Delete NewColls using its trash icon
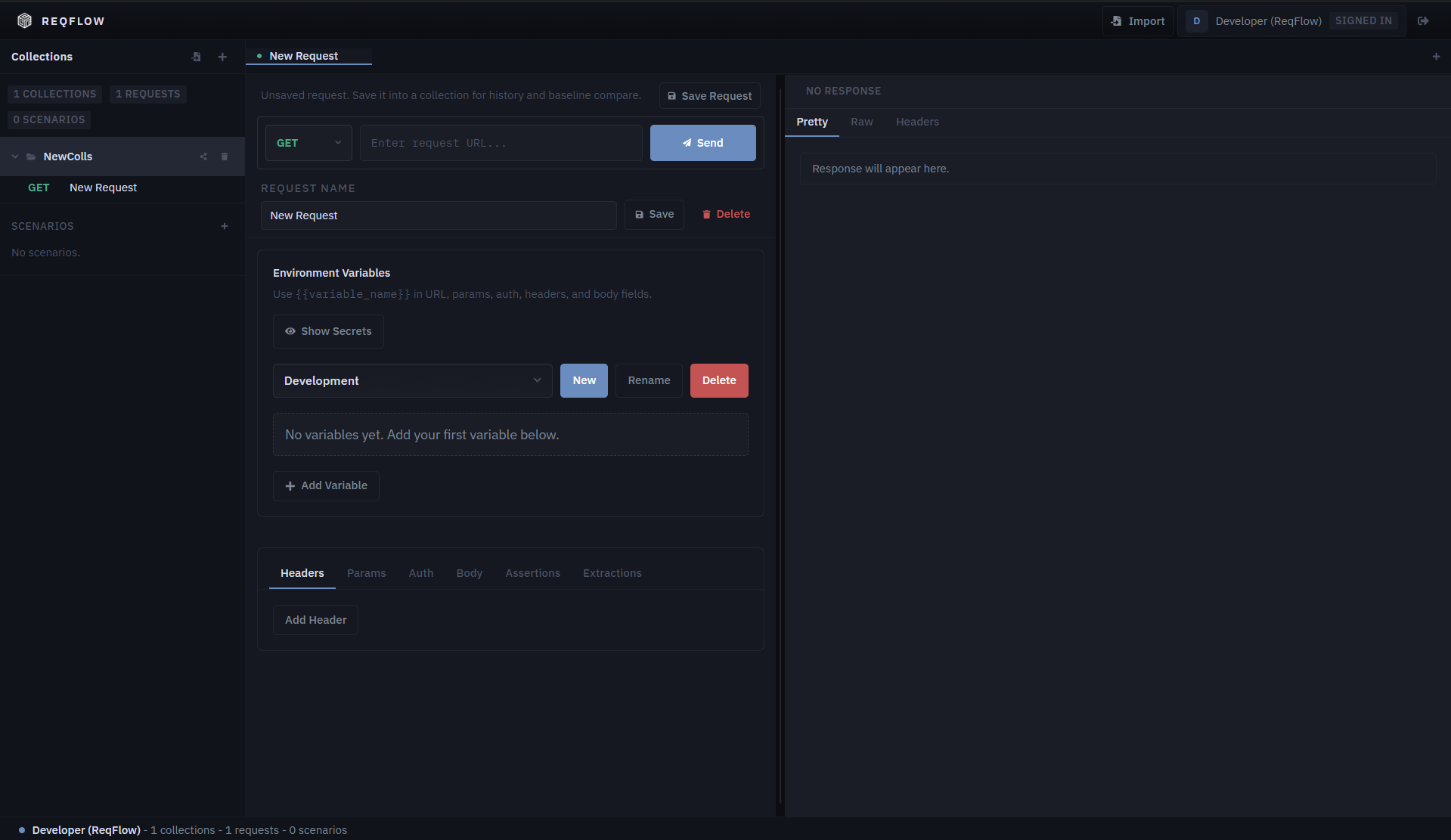This screenshot has height=840, width=1451. click(225, 157)
